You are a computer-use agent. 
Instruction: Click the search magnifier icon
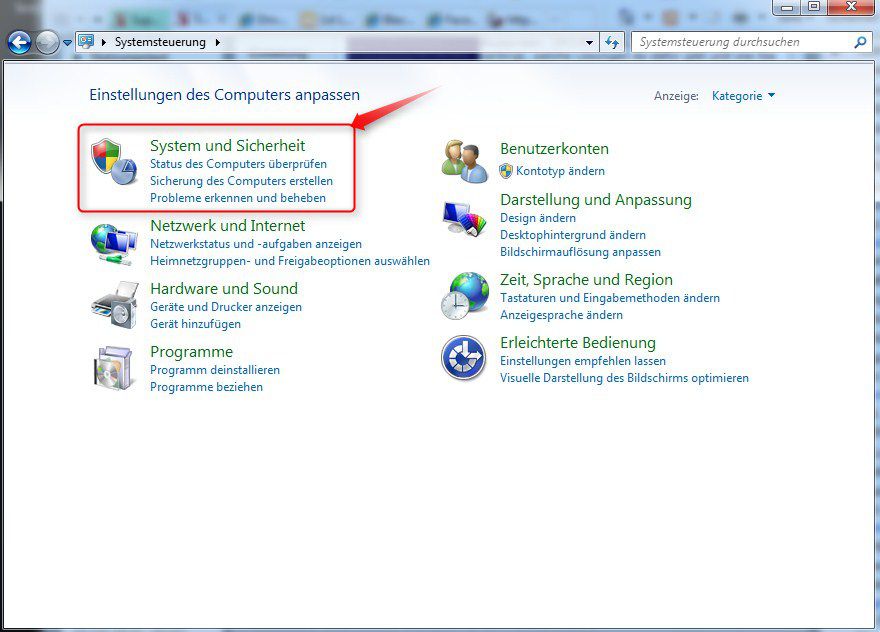[x=860, y=42]
